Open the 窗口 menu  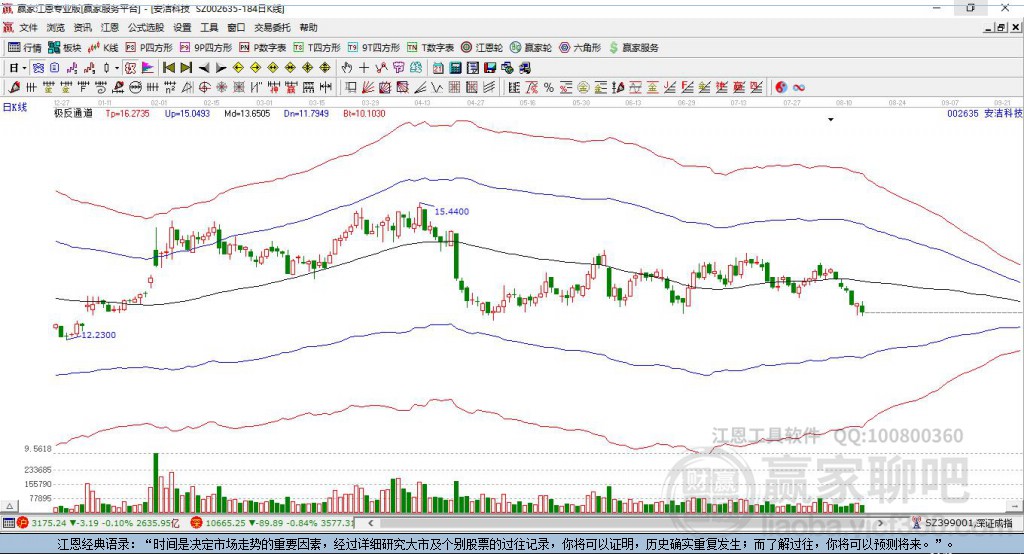coord(236,27)
